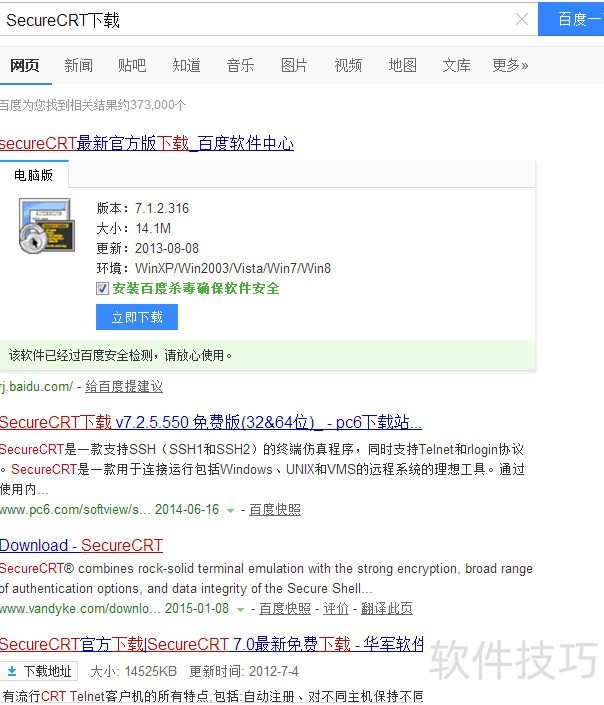Open the 更多» category menu
Viewport: 604px width, 705px height.
coord(510,65)
